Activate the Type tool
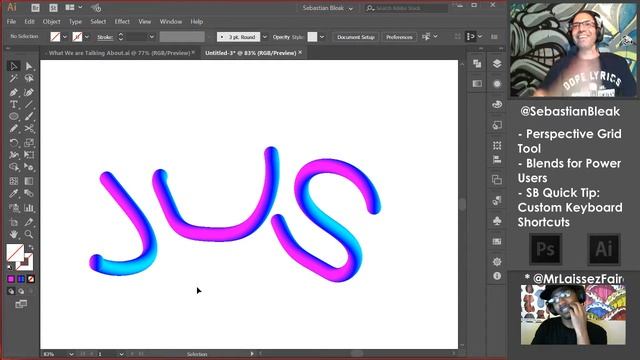Image resolution: width=640 pixels, height=360 pixels. [x=13, y=104]
